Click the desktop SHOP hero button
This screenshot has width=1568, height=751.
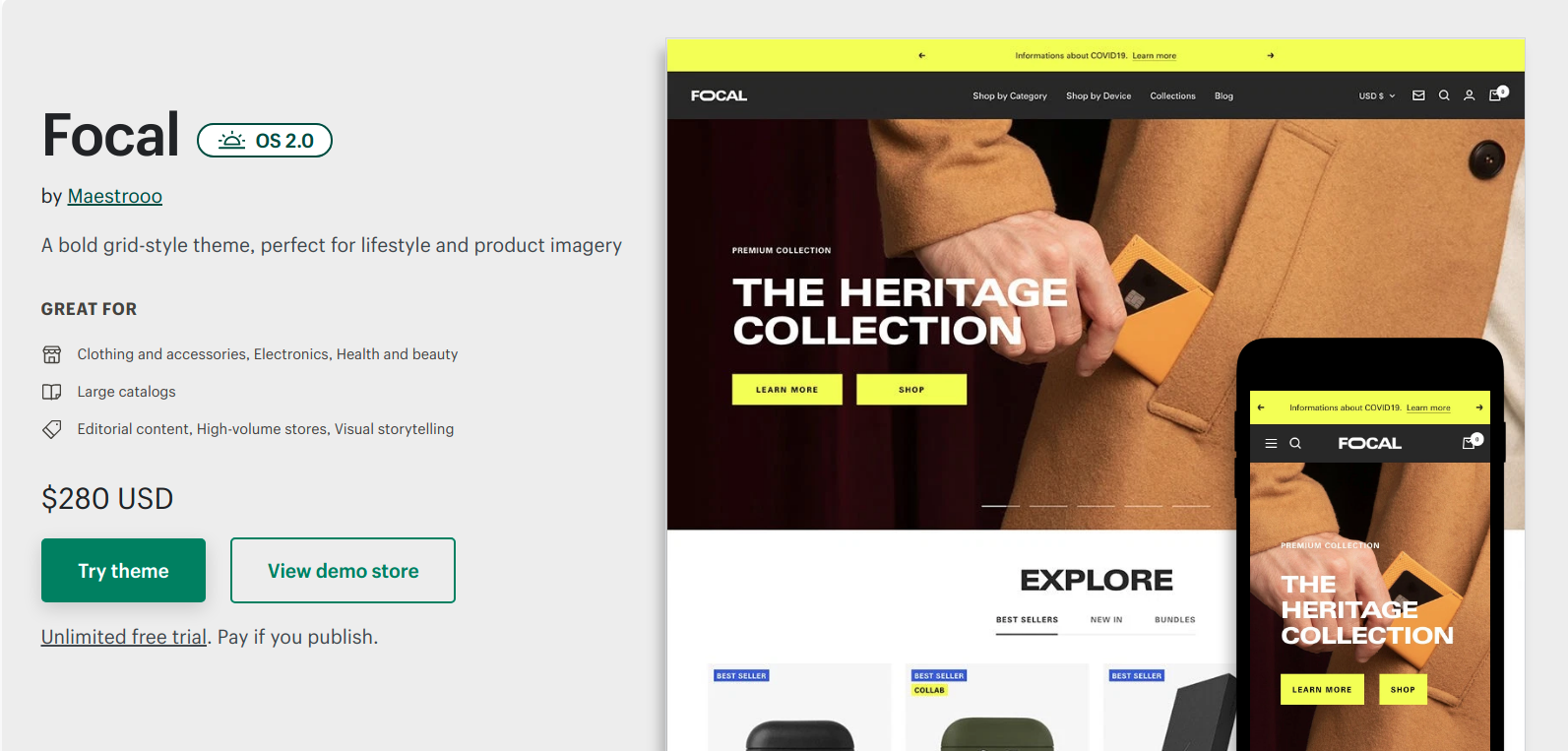[x=911, y=389]
